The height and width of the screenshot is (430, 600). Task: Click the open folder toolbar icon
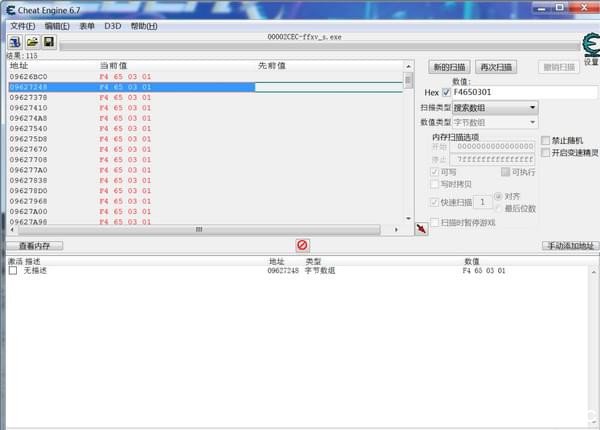[32, 42]
